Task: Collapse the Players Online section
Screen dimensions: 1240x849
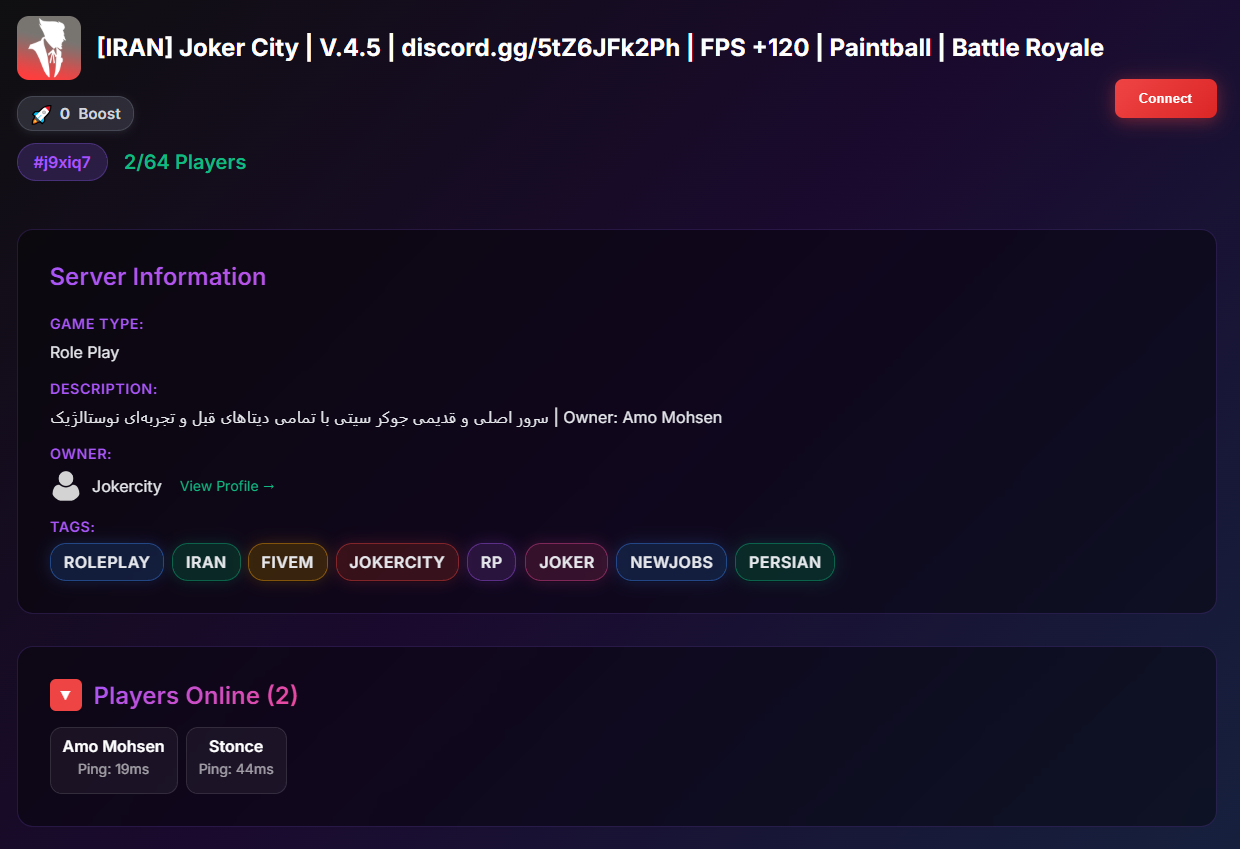Action: 66,695
